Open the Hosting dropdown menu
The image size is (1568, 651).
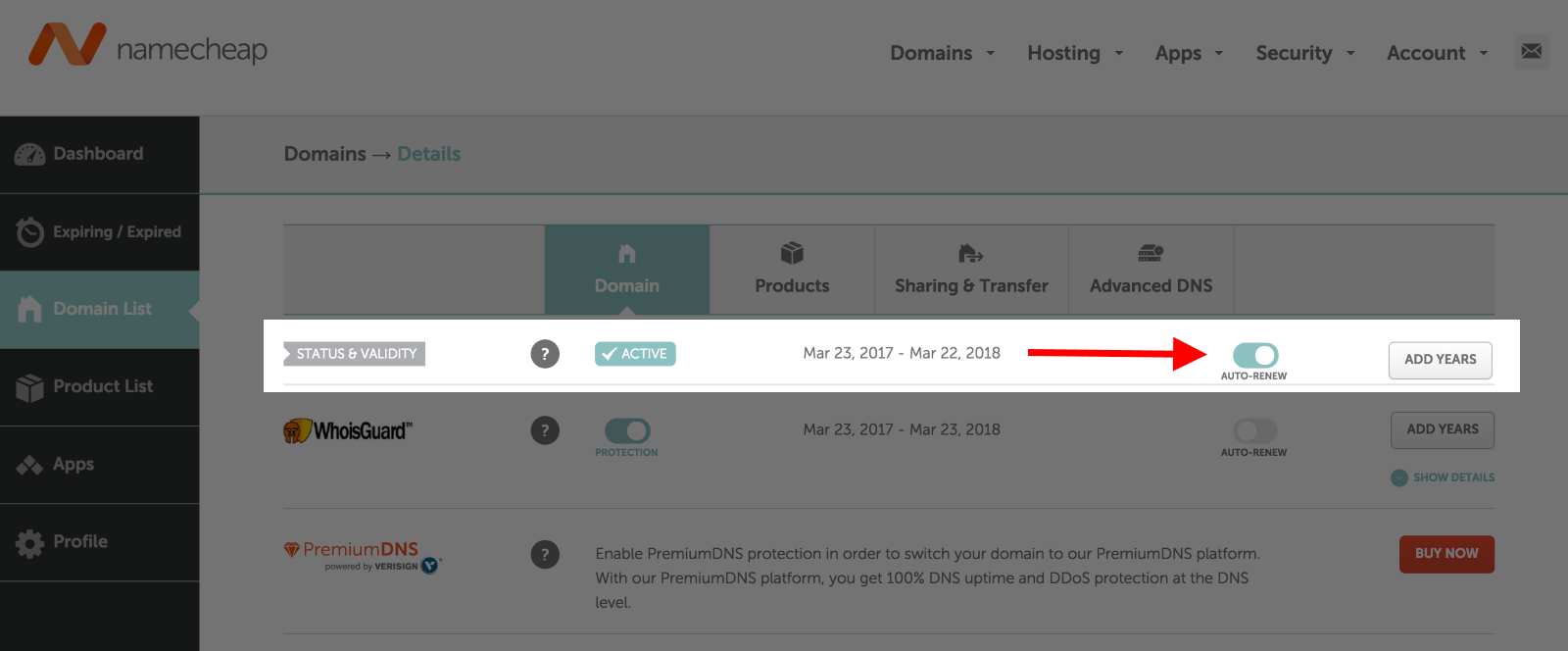click(1075, 53)
